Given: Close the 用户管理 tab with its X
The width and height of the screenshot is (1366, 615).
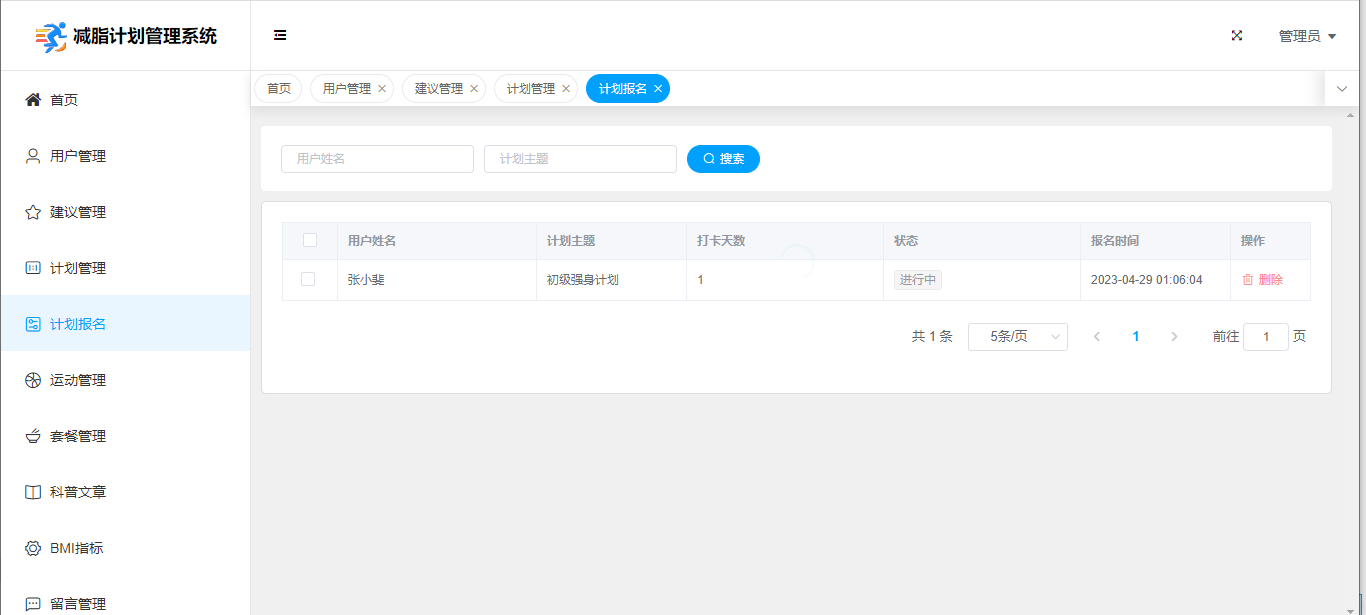Looking at the screenshot, I should coord(382,89).
